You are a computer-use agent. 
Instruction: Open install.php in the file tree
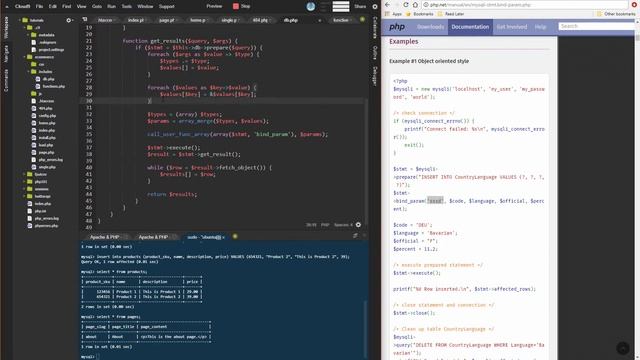pos(47,138)
